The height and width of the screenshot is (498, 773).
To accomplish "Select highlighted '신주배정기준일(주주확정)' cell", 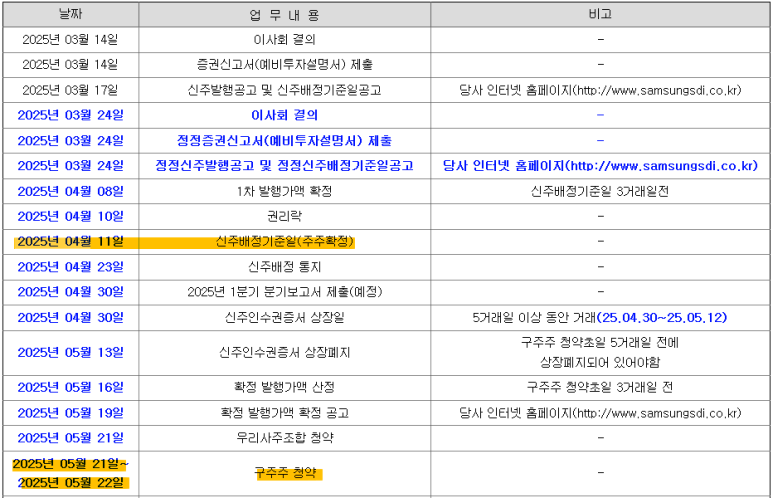I will click(284, 242).
